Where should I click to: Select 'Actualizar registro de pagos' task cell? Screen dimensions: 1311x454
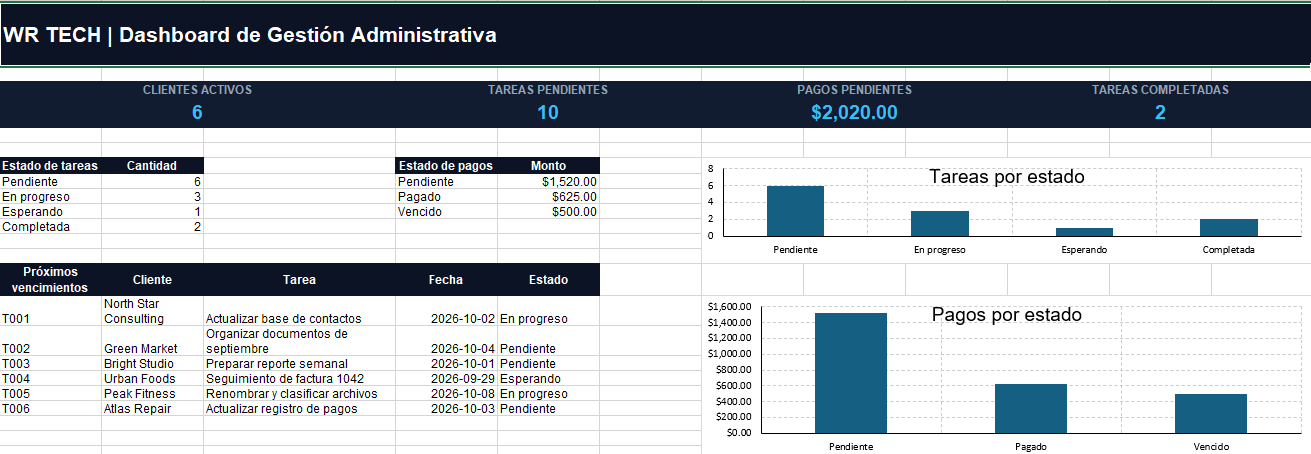click(300, 409)
